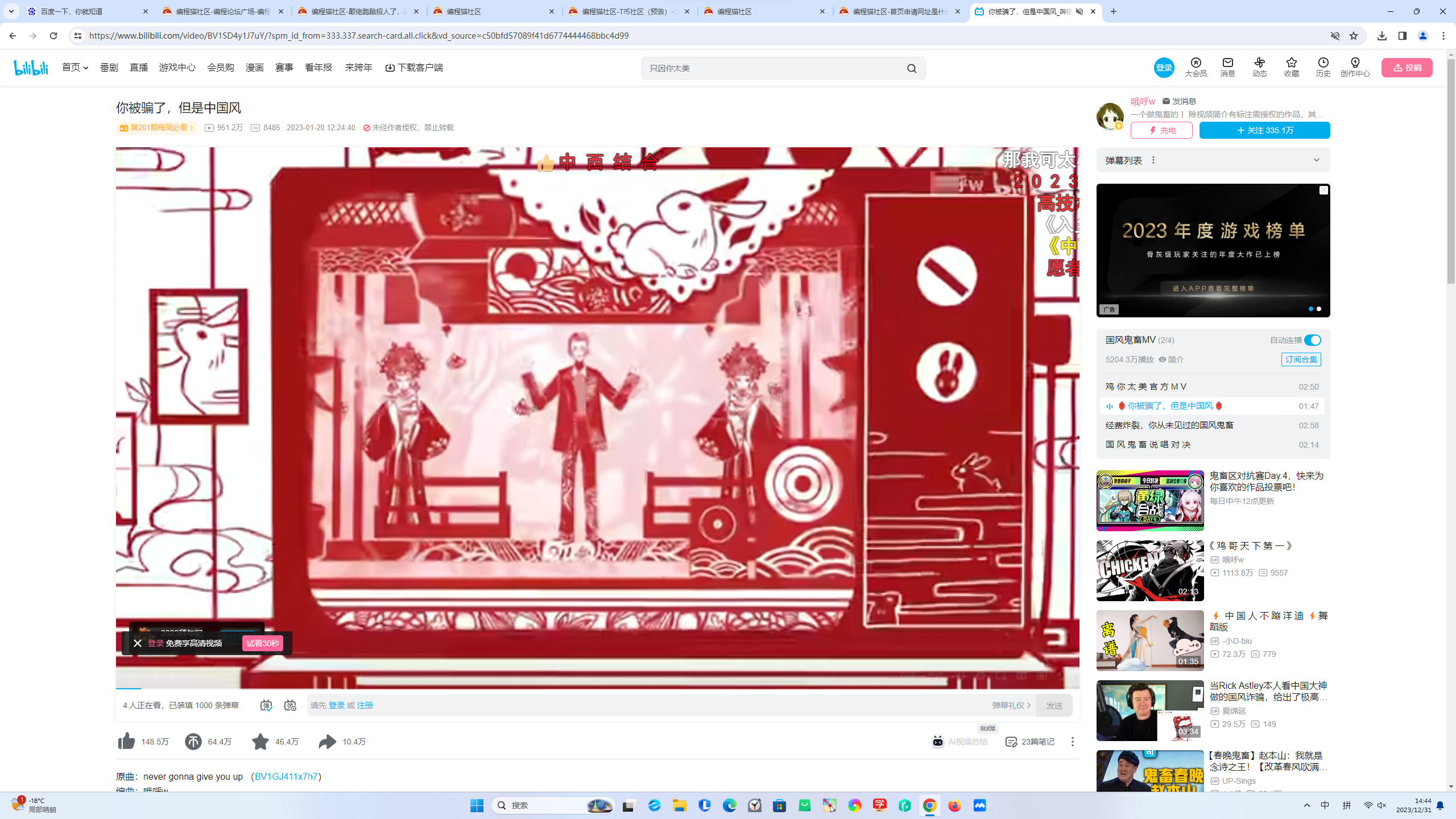Click the bilibili logo
The image size is (1456, 819).
[31, 68]
